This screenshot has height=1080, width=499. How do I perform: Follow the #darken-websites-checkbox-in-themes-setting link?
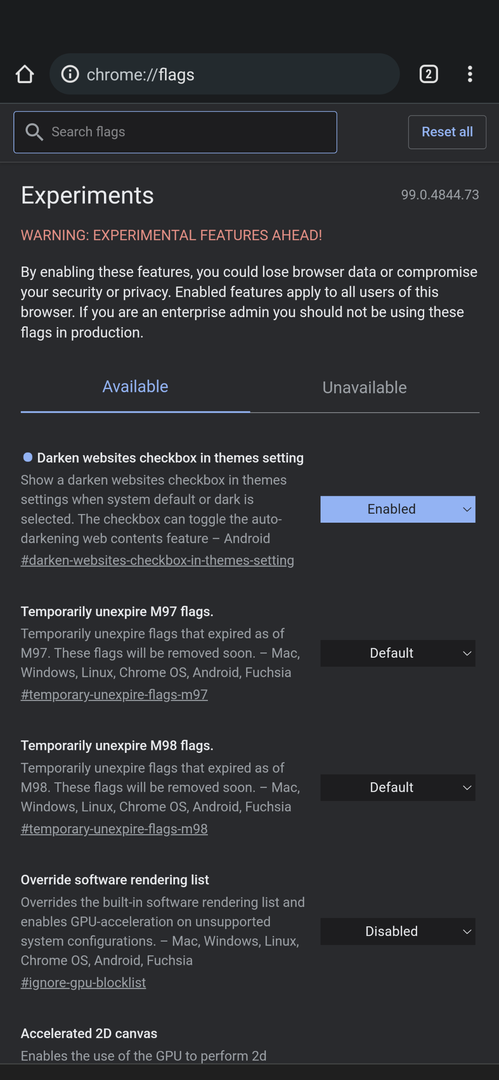point(157,560)
